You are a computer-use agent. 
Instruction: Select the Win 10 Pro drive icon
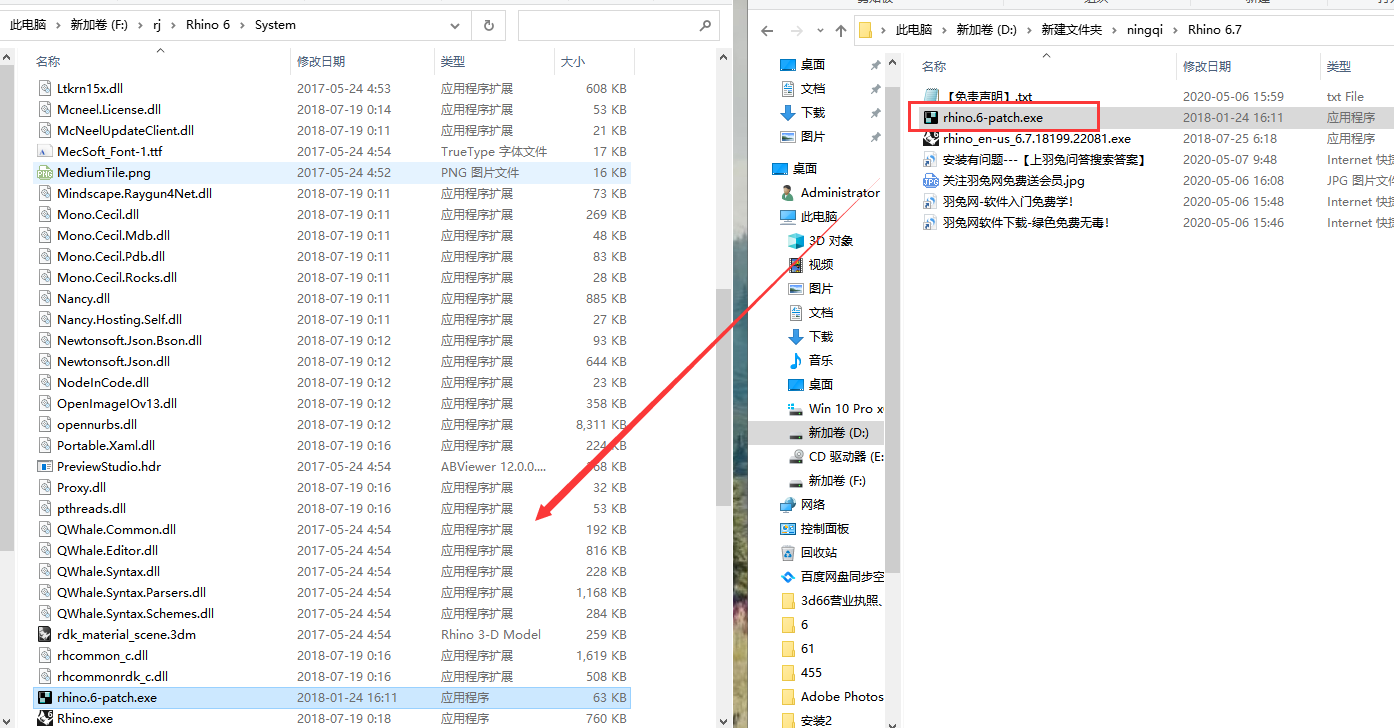click(796, 409)
